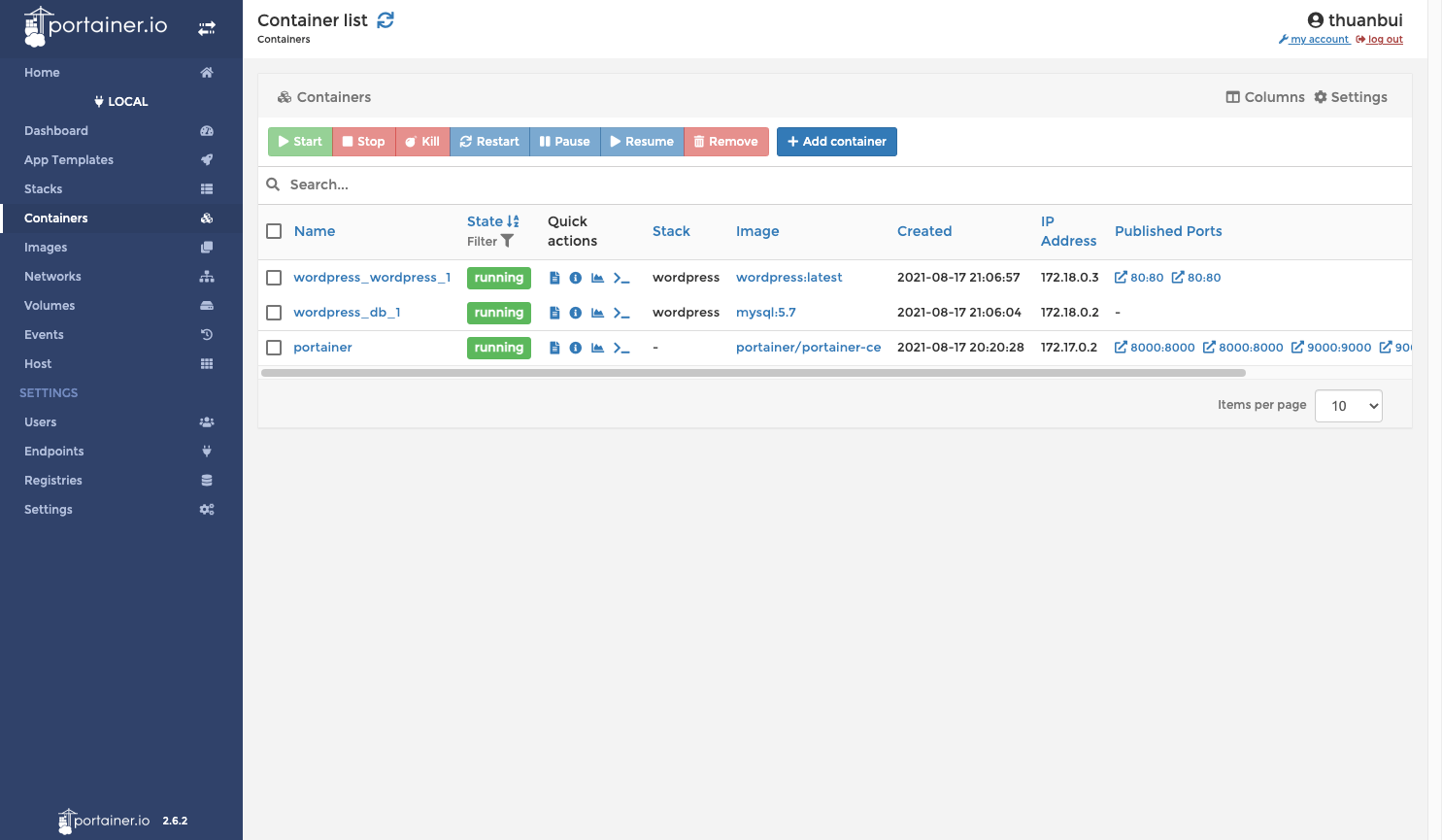Sort table by Created column

(x=924, y=231)
